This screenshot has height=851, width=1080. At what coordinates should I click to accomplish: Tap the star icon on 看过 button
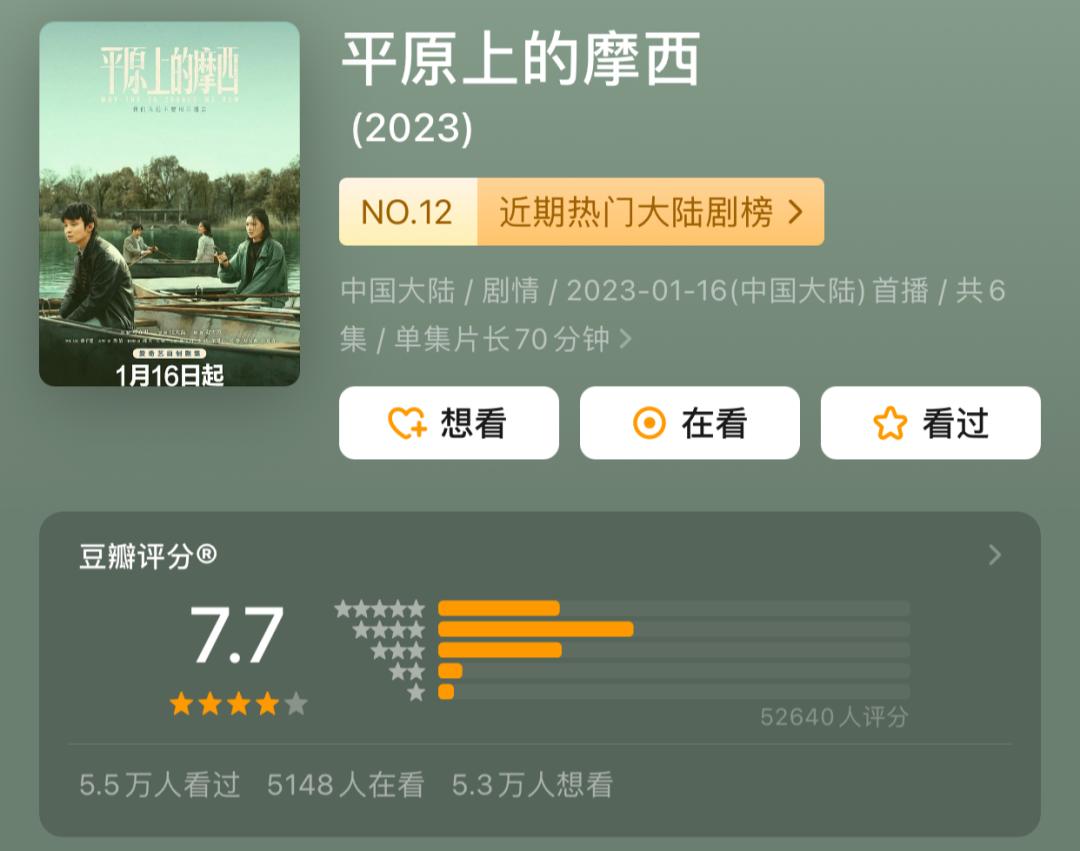pyautogui.click(x=890, y=423)
